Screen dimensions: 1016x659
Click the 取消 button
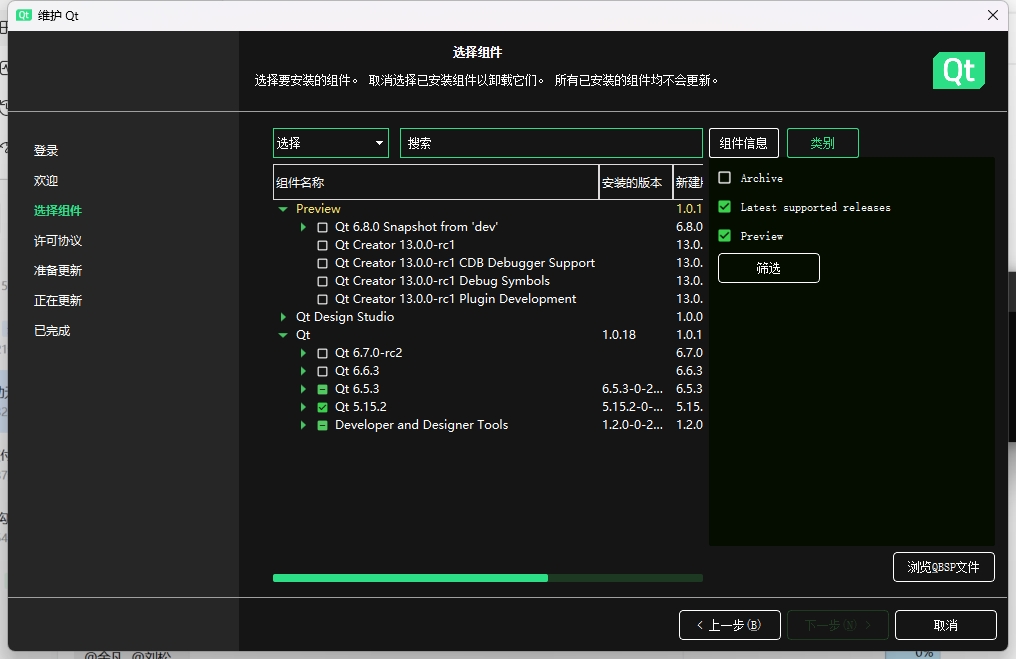pos(945,625)
